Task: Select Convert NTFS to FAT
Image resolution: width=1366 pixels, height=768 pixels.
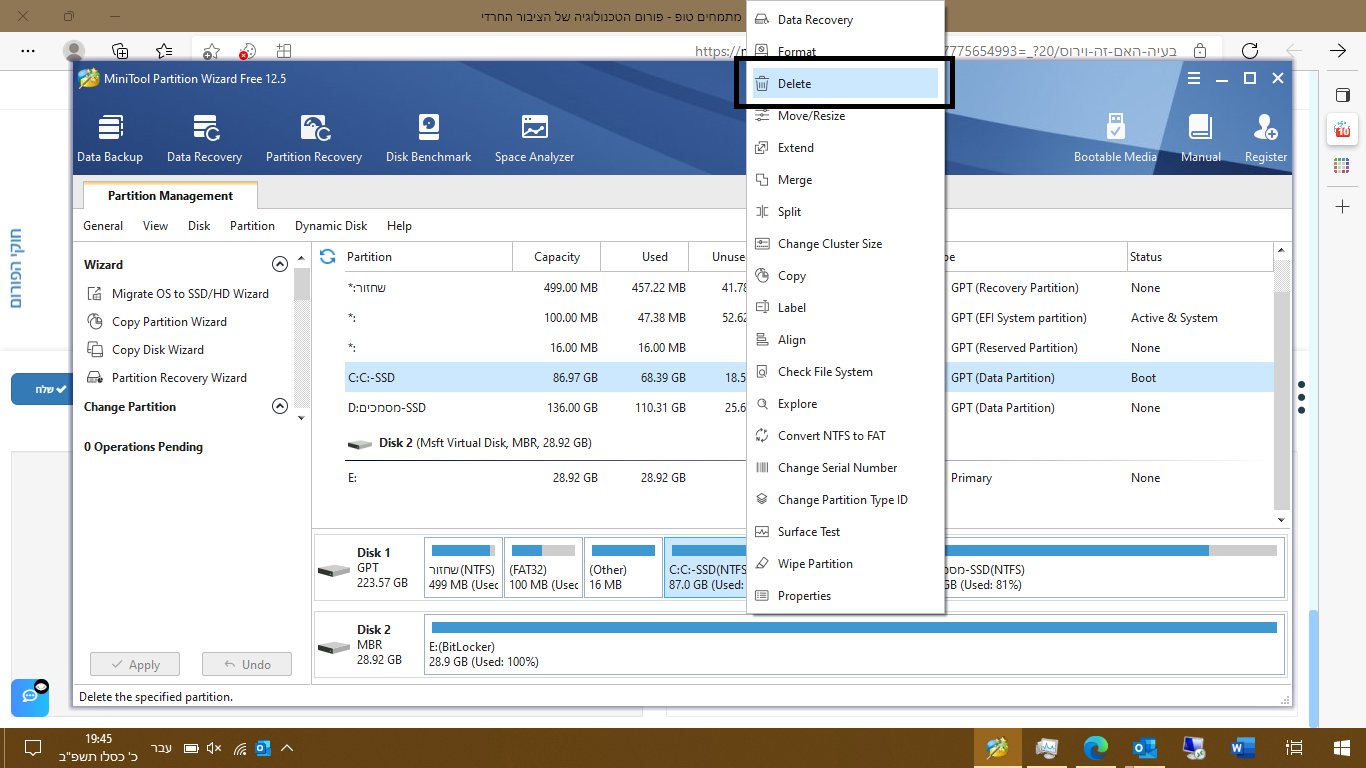Action: [x=845, y=436]
